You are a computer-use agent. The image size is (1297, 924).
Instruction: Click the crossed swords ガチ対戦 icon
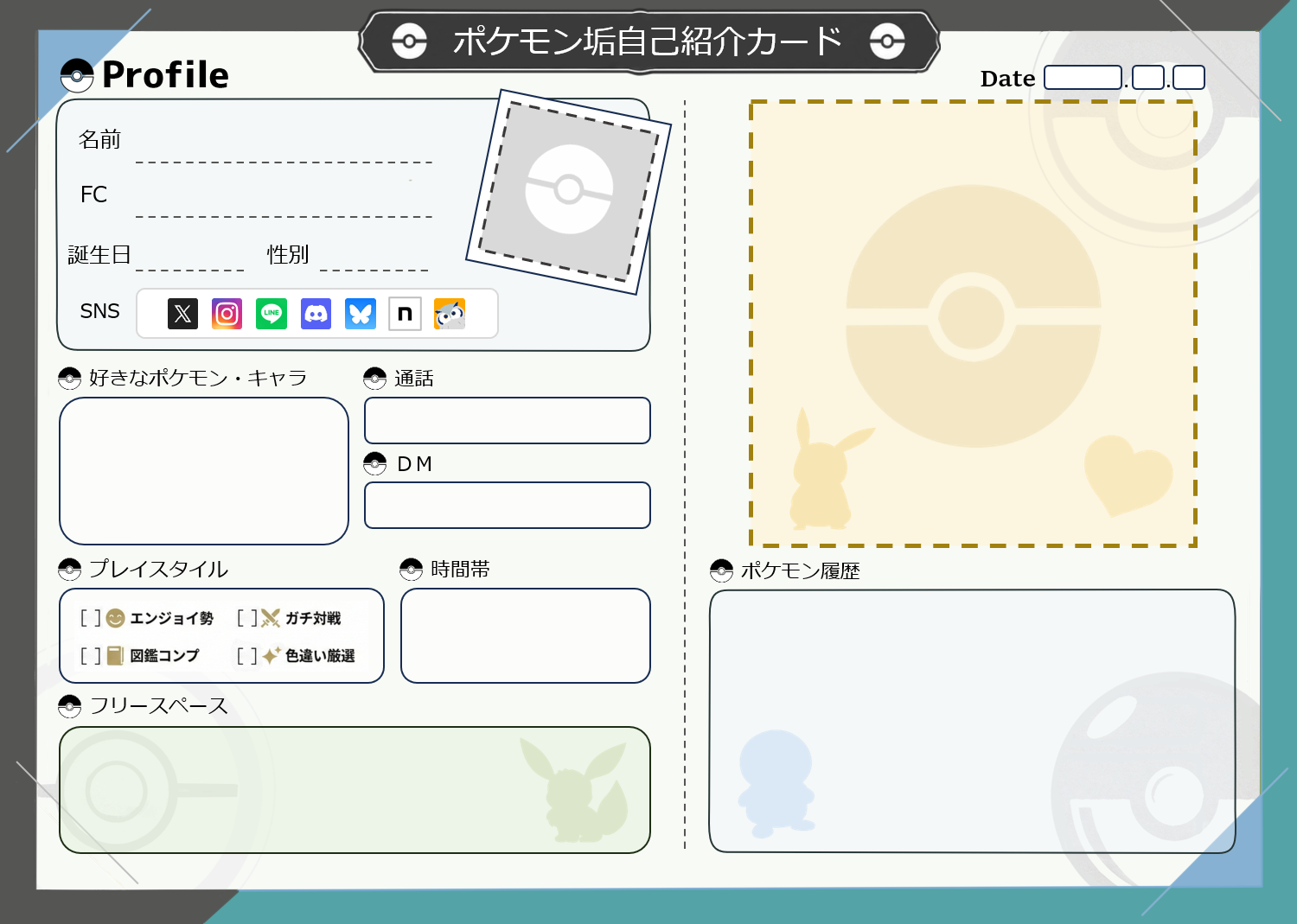[x=271, y=618]
